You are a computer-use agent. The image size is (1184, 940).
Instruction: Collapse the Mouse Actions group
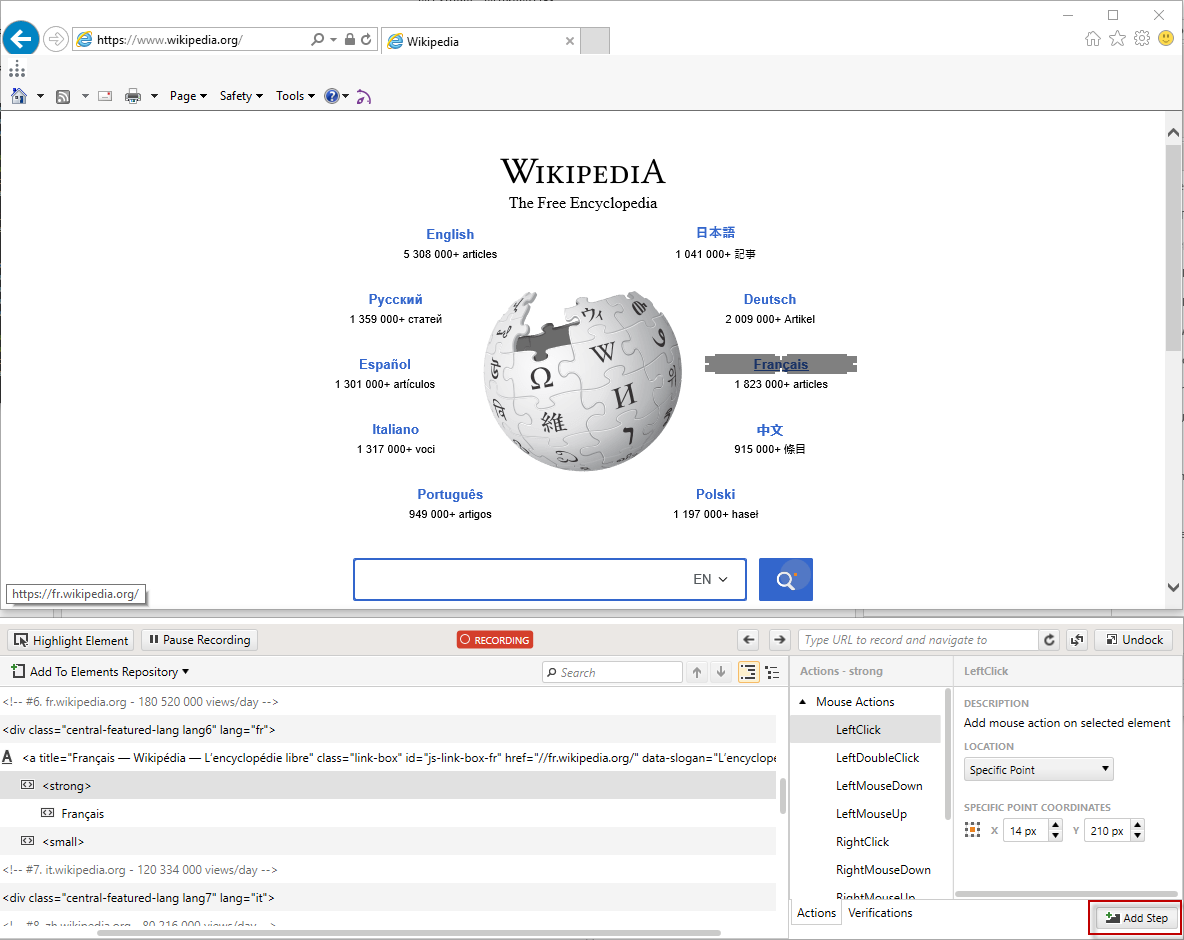coord(803,701)
